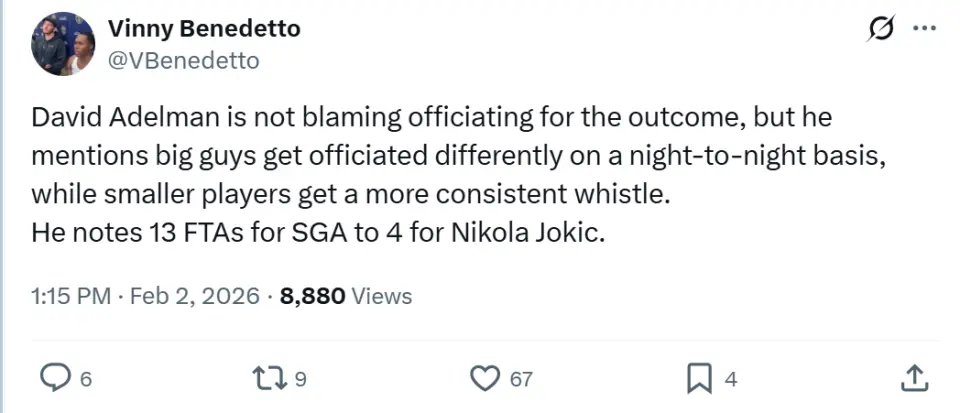This screenshot has height=413, width=960.
Task: Click the bookmark count number 4
Action: point(731,379)
